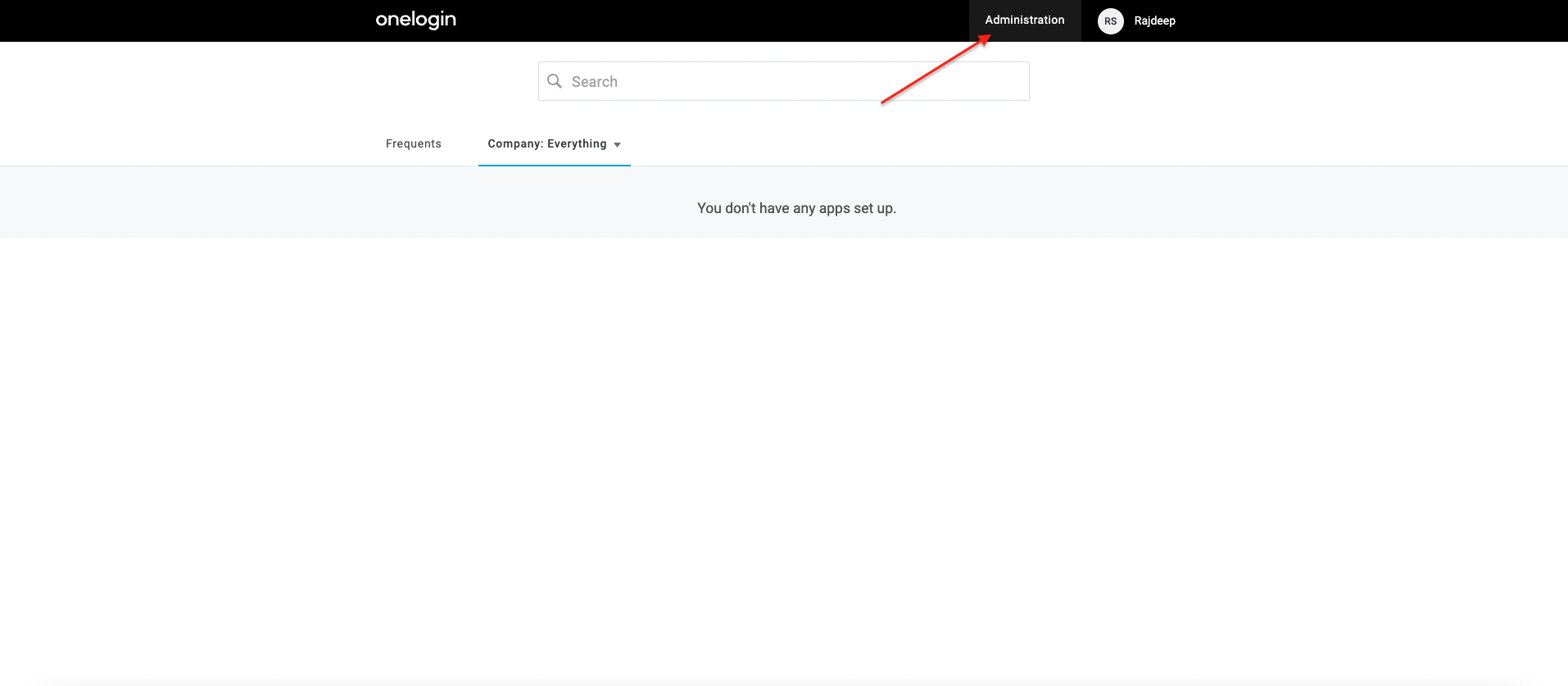This screenshot has height=686, width=1568.
Task: Click the red arrow annotation tip
Action: 988,37
